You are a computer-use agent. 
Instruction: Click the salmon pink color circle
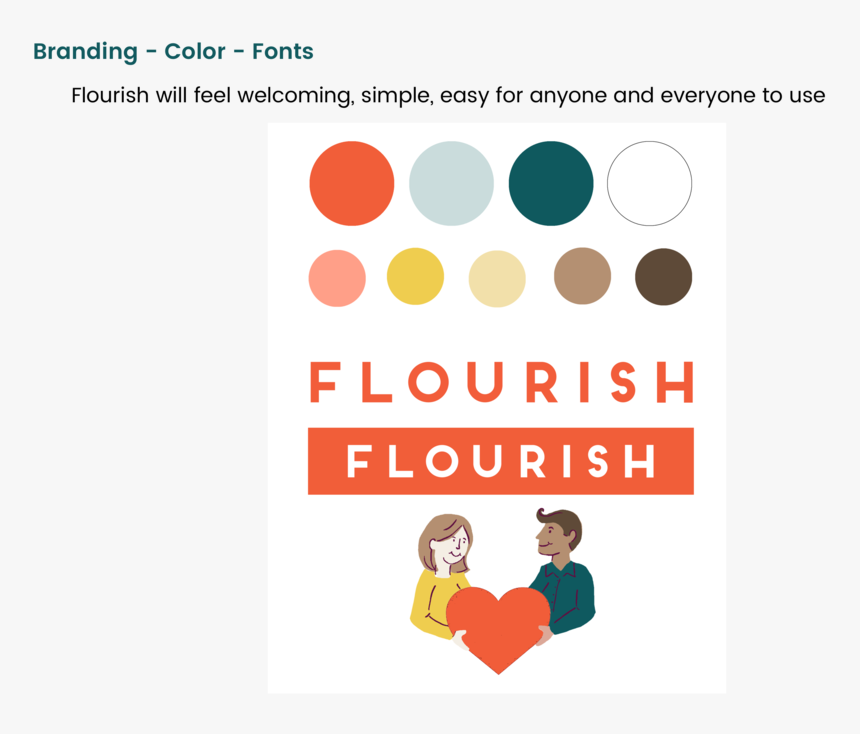pos(337,278)
